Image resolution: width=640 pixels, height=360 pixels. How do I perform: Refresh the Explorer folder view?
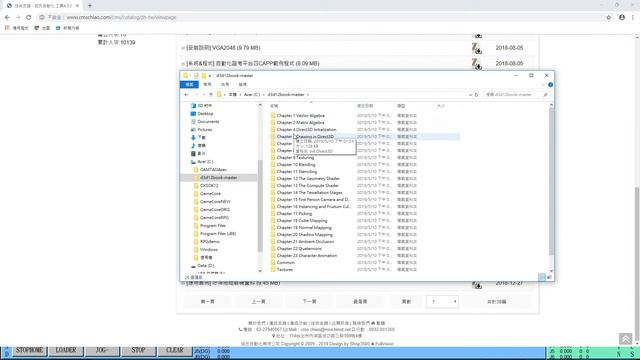coord(476,95)
